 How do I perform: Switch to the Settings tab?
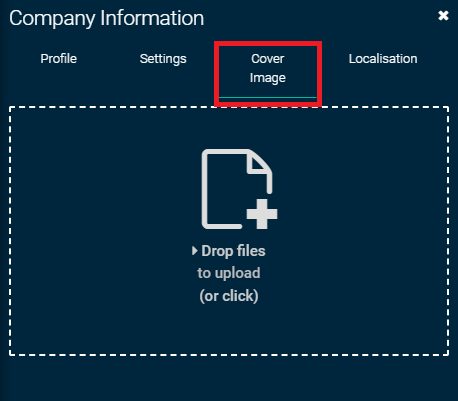(163, 59)
